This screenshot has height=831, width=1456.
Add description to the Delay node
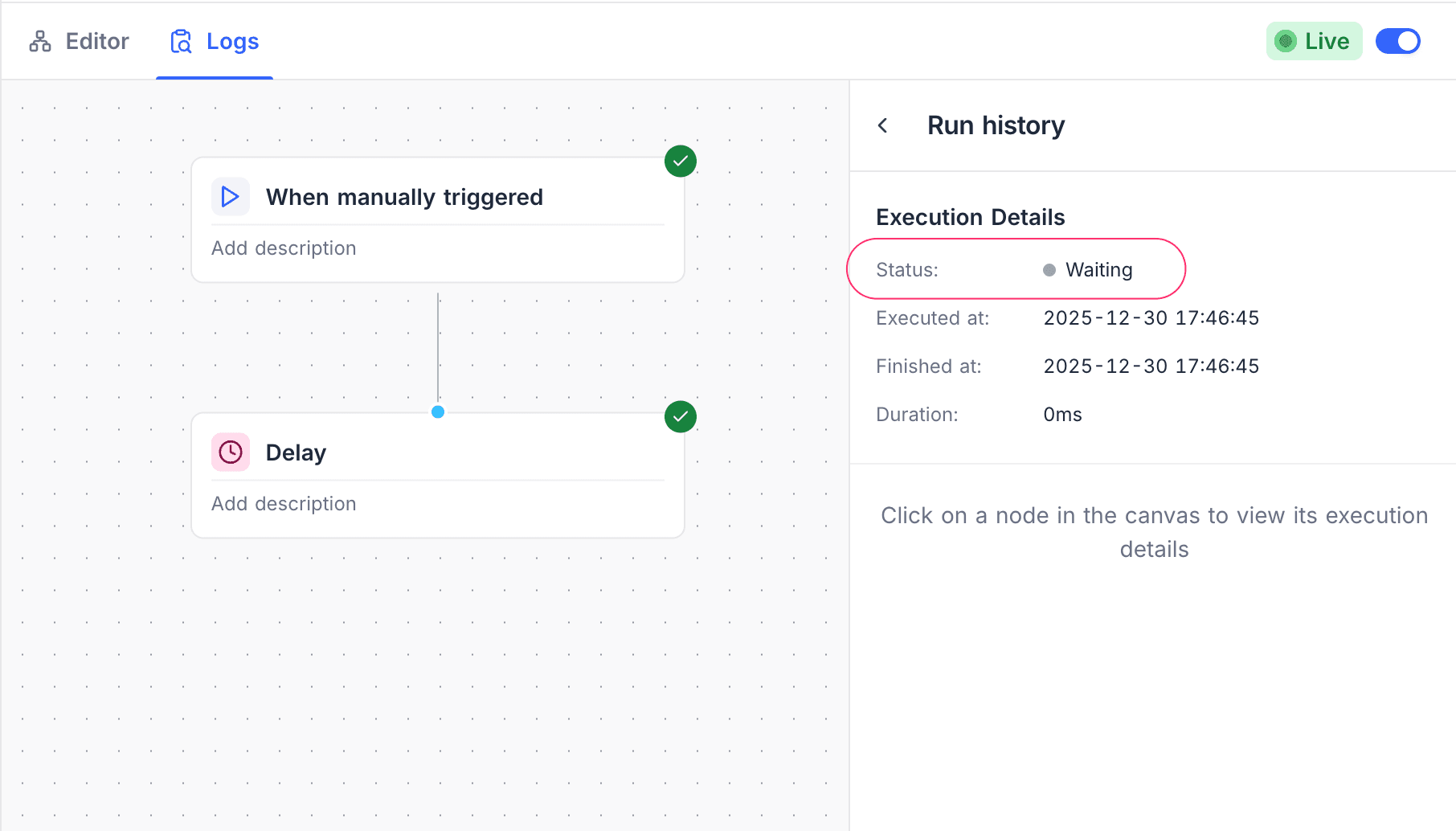coord(284,504)
